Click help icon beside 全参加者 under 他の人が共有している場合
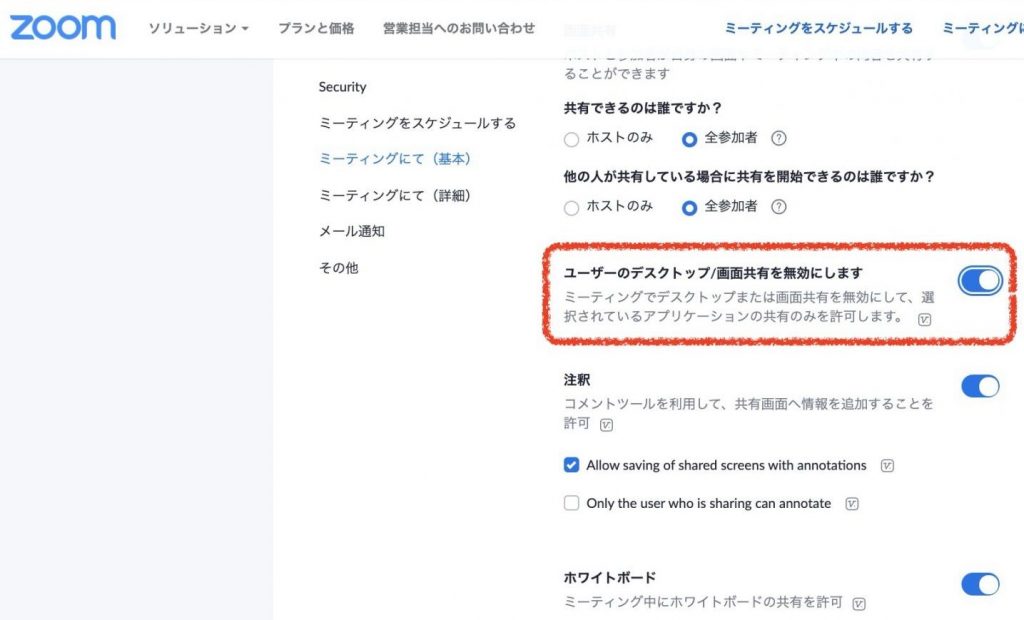 (x=779, y=207)
